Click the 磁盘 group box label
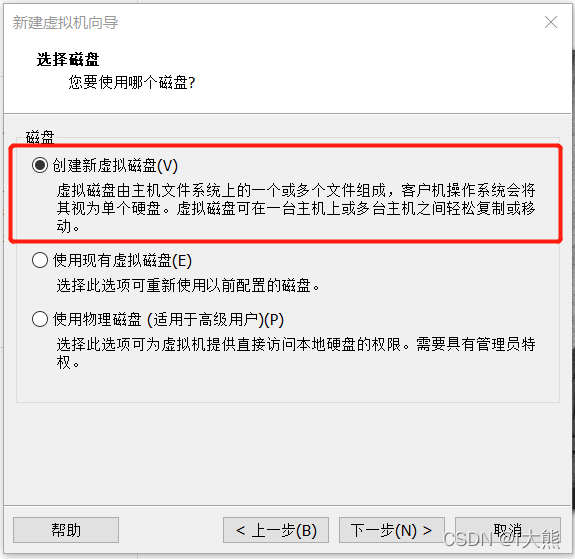Viewport: 575px width, 559px height. [x=40, y=137]
